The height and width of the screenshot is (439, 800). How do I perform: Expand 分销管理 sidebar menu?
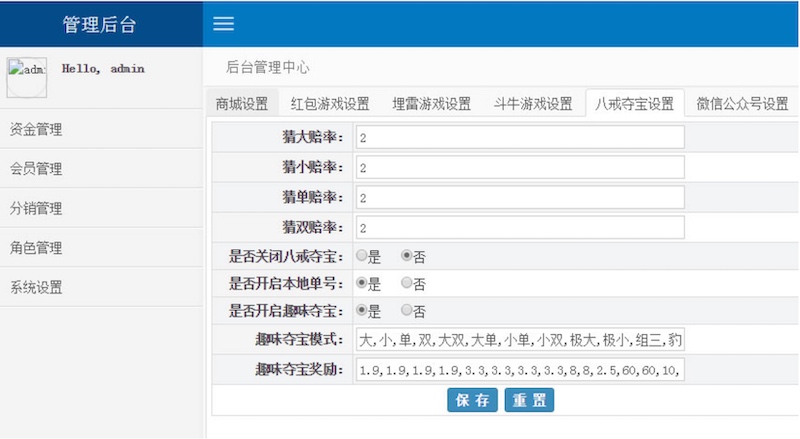(36, 208)
